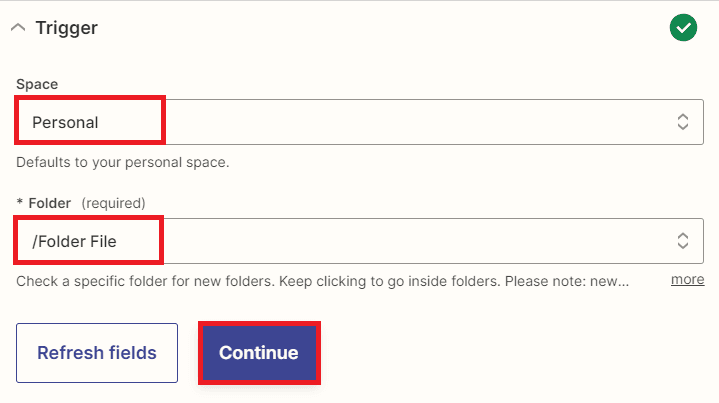
Task: Click the "(required)" text beside Folder
Action: [113, 203]
